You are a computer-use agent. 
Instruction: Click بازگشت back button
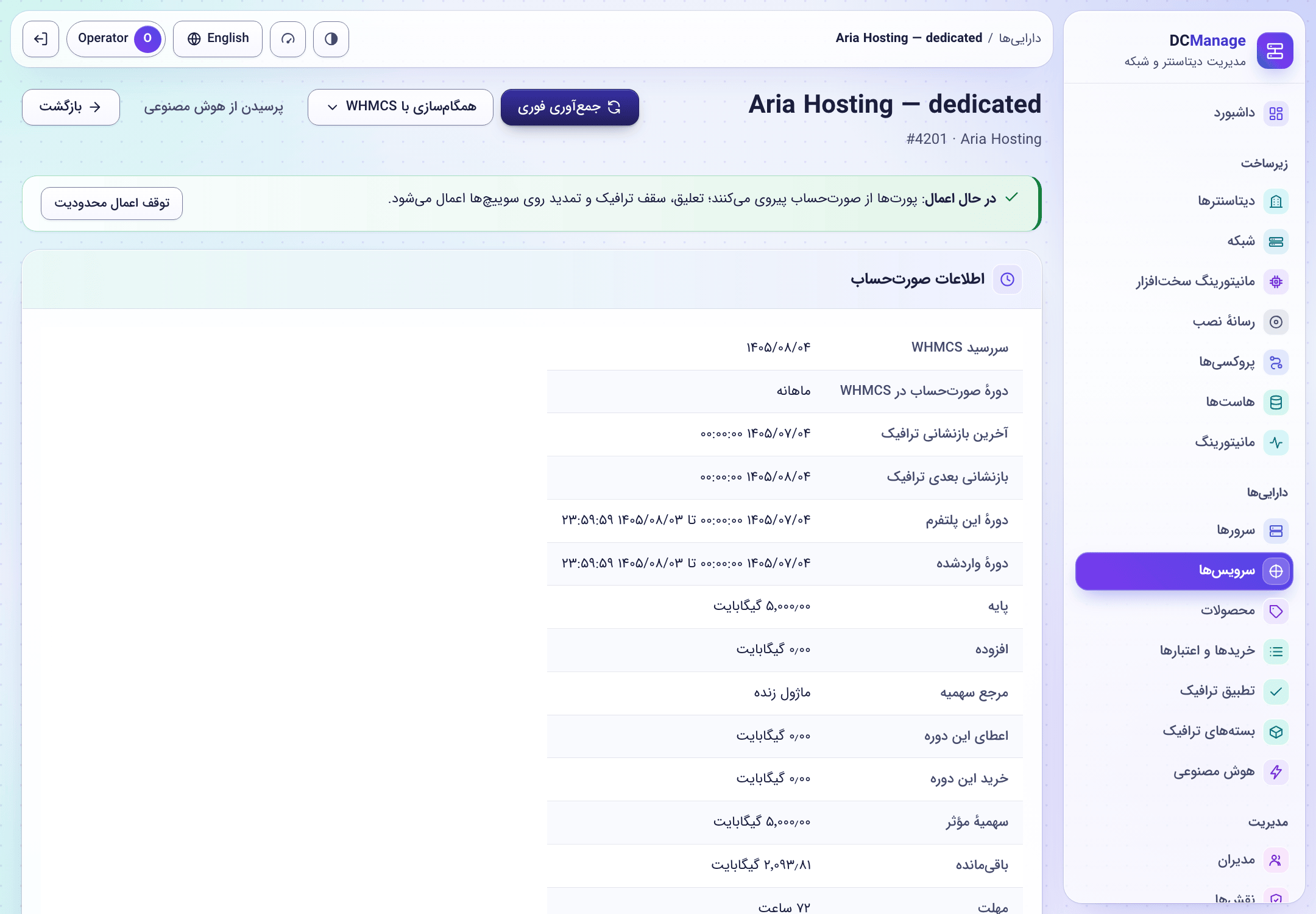click(x=71, y=107)
